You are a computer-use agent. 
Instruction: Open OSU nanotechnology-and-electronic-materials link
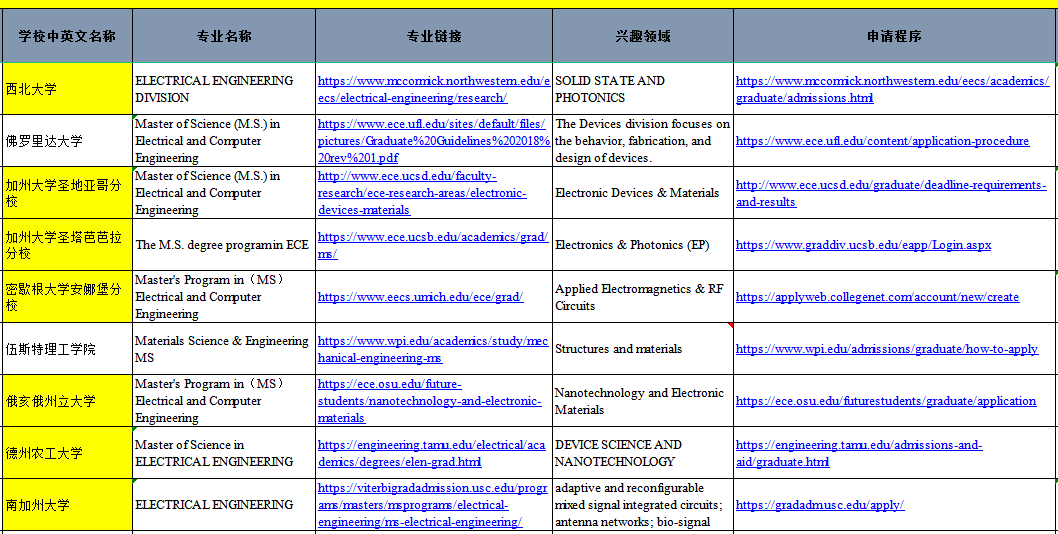click(x=430, y=401)
